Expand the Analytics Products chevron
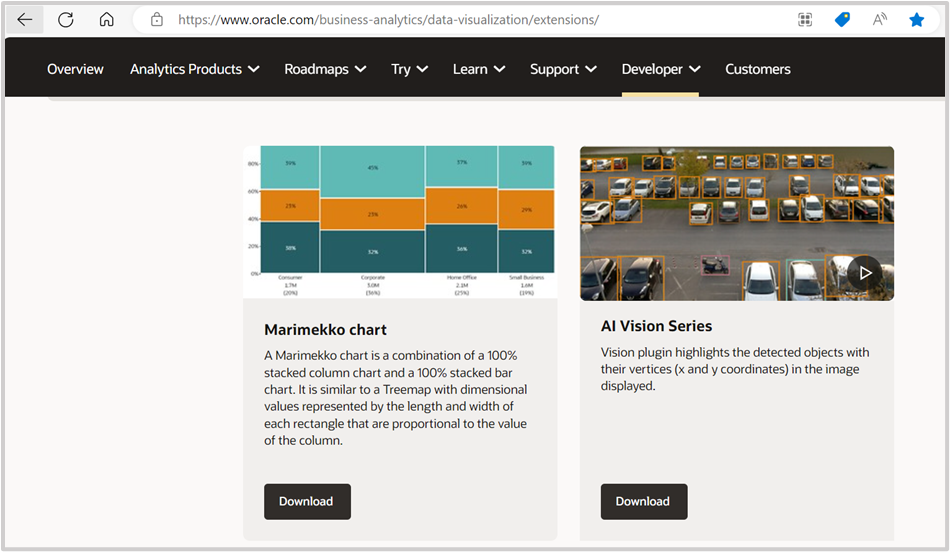 click(x=254, y=69)
